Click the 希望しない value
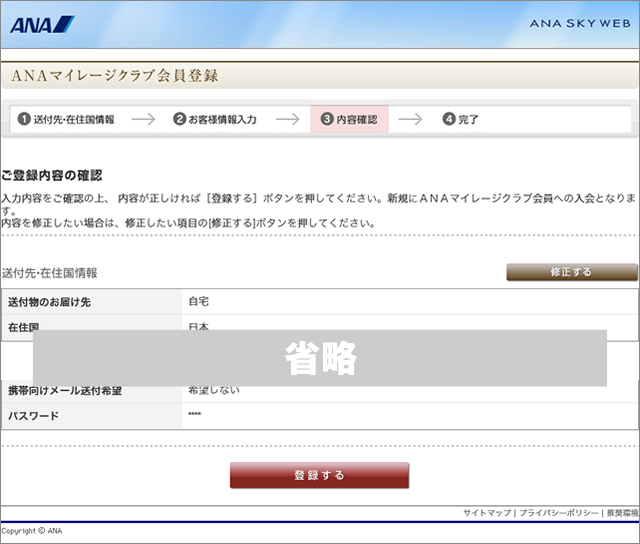Screen dimensions: 640x544 click(214, 390)
